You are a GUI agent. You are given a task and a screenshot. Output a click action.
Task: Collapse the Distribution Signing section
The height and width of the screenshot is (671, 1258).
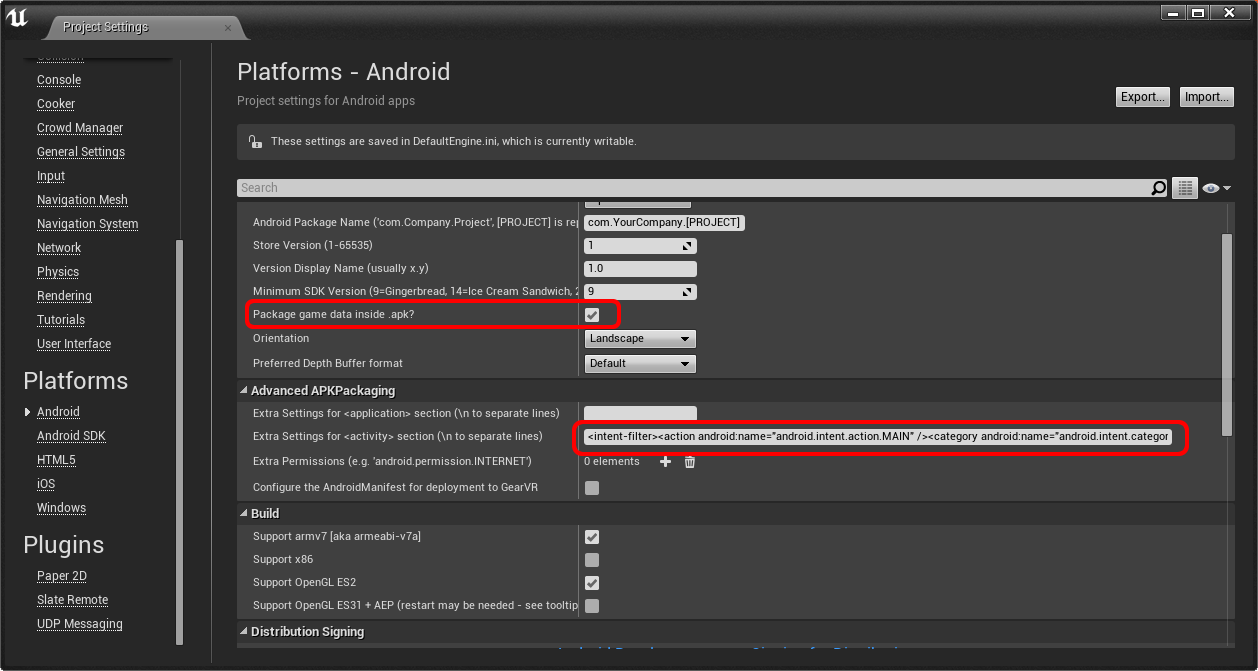(x=243, y=632)
